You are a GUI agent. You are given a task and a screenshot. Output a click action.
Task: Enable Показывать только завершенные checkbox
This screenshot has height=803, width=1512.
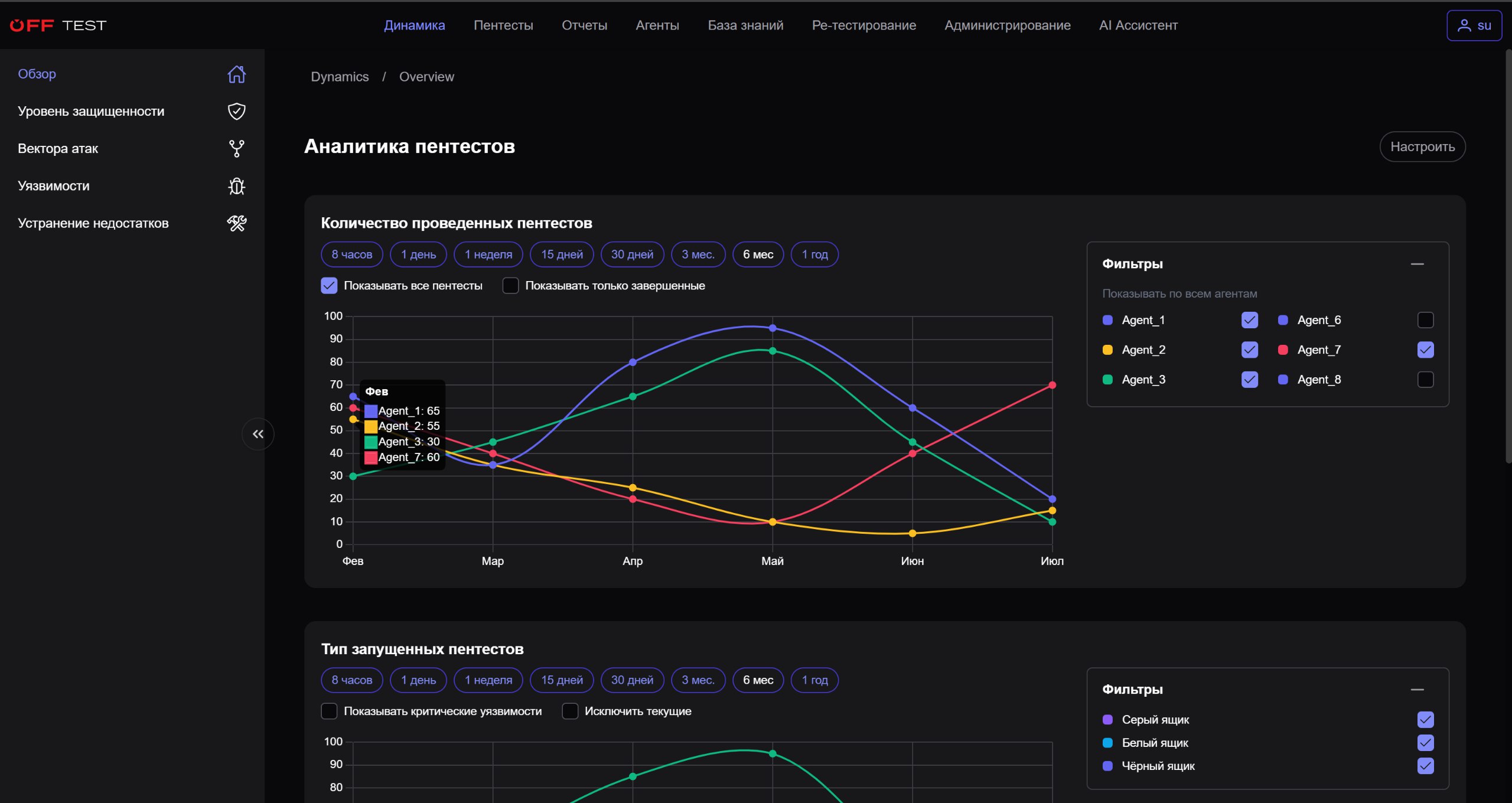pos(510,286)
